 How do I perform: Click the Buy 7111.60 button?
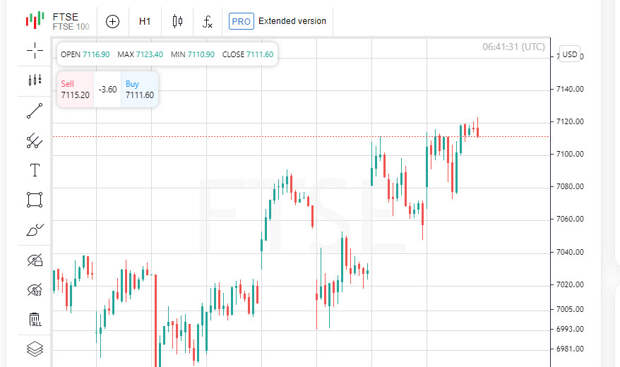pyautogui.click(x=140, y=89)
